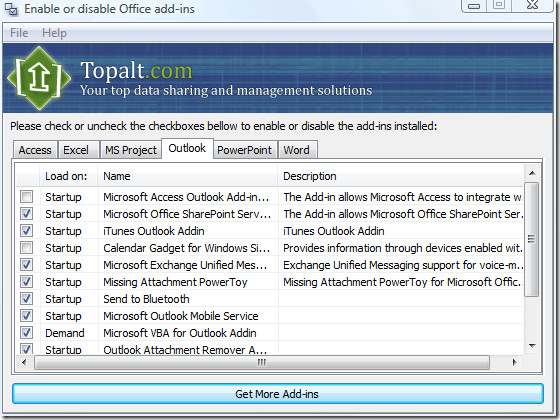
Task: Click the Load on column header
Action: (69, 176)
